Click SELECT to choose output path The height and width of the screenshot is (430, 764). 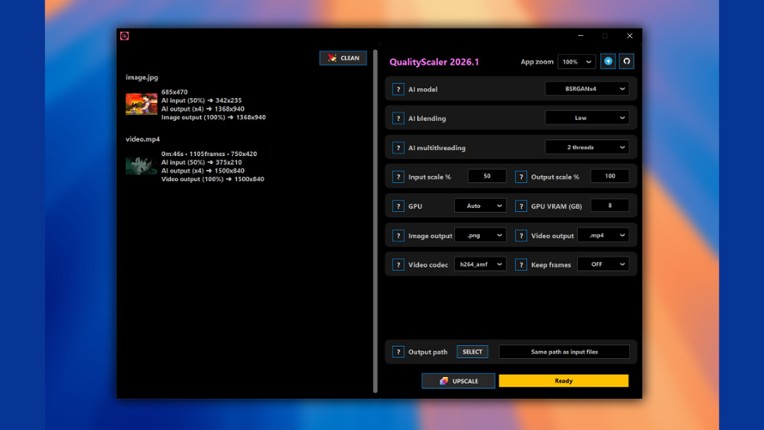472,352
